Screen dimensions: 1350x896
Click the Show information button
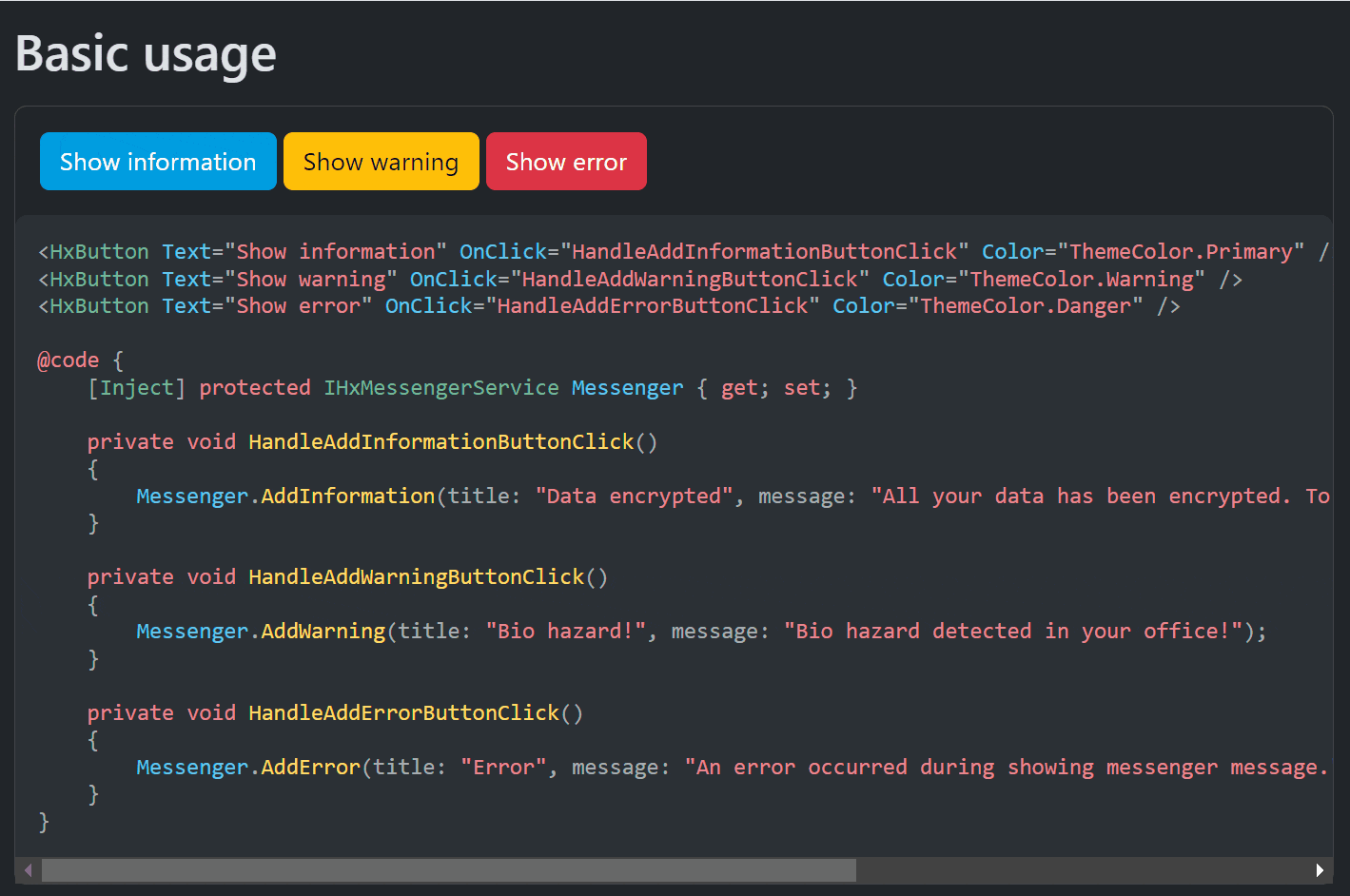click(158, 162)
